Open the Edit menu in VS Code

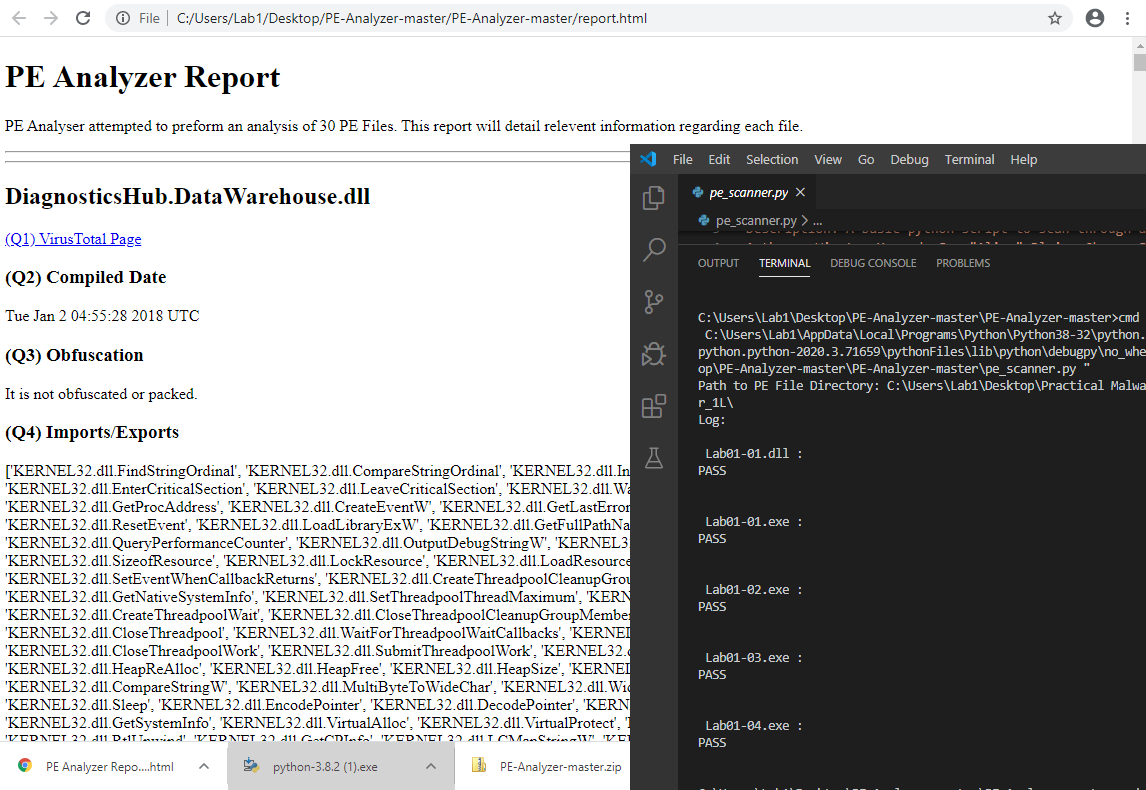coord(719,159)
